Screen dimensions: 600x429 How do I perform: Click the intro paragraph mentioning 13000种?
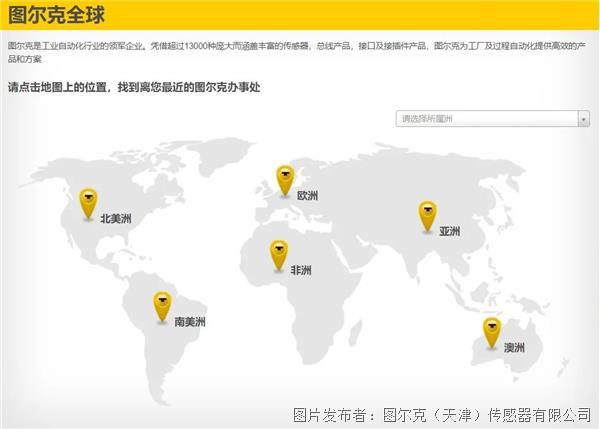(x=297, y=52)
